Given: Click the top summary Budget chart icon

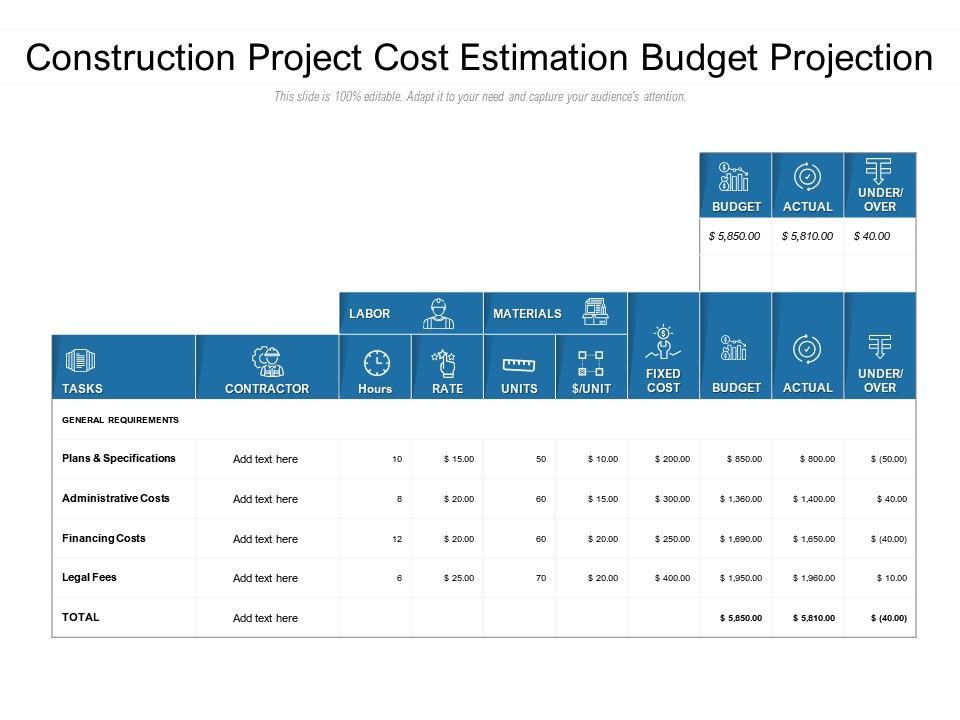Looking at the screenshot, I should coord(733,177).
